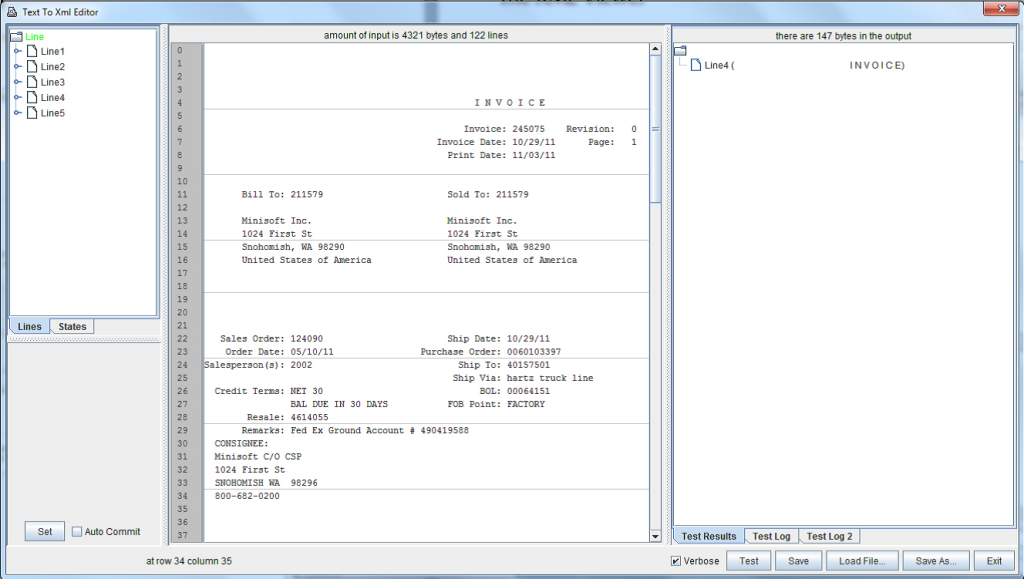The height and width of the screenshot is (579, 1024).
Task: Click the editor scrollbar's down arrow
Action: pos(655,536)
